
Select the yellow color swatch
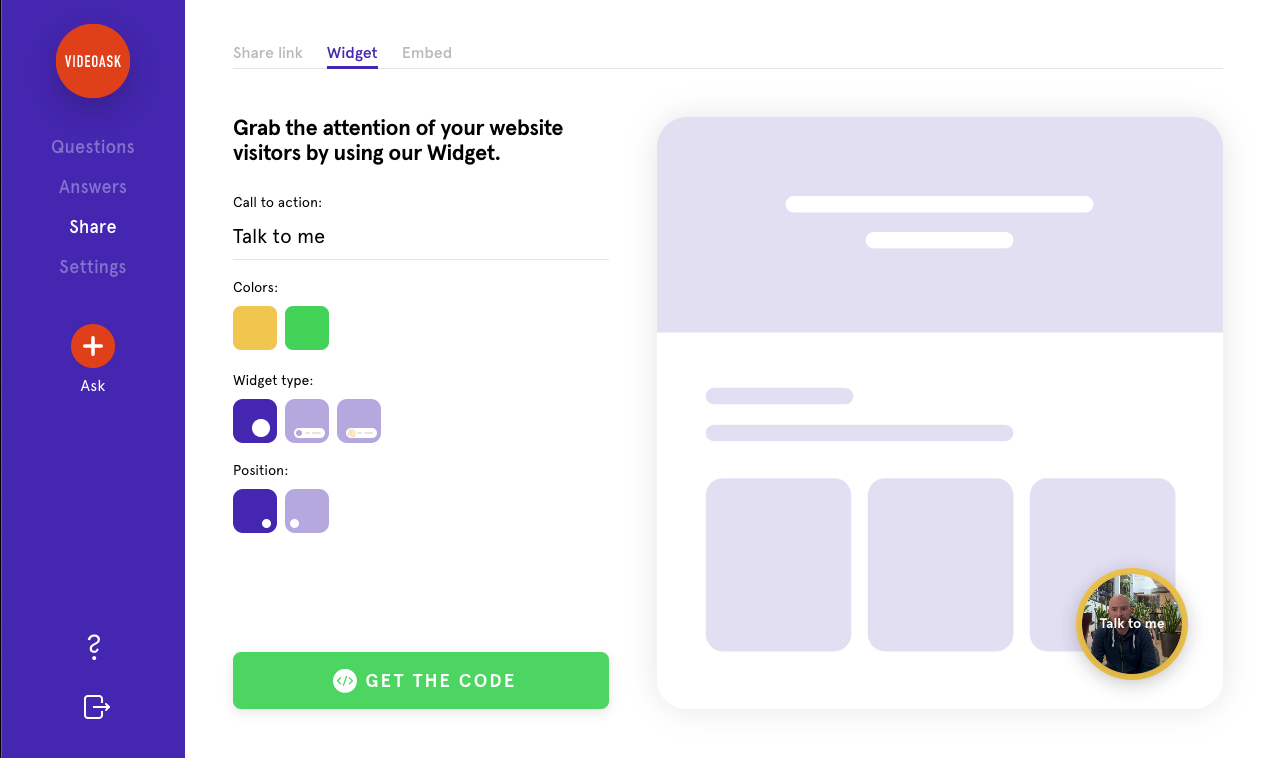point(255,328)
